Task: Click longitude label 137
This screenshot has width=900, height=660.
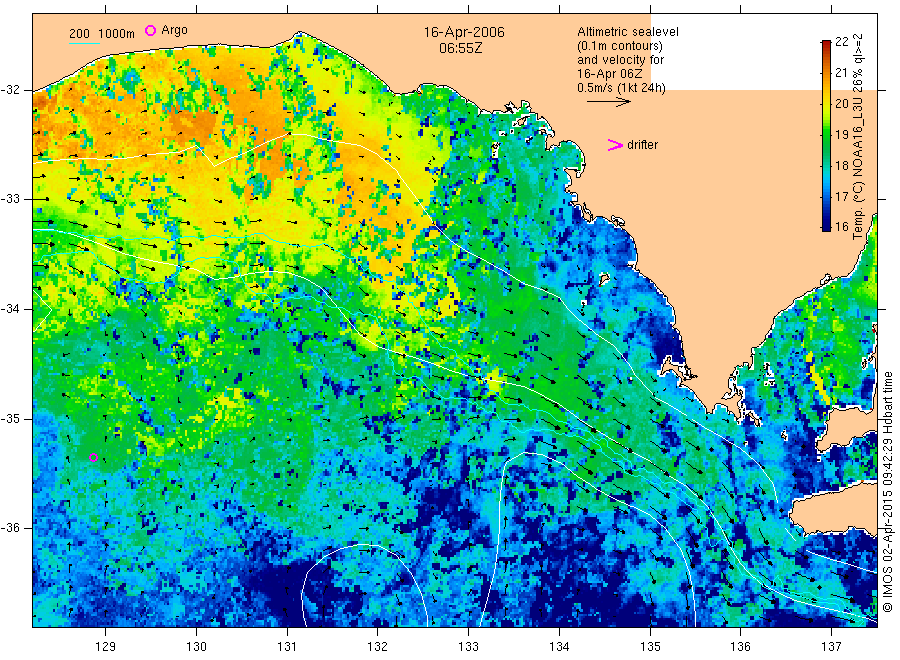Action: click(831, 647)
